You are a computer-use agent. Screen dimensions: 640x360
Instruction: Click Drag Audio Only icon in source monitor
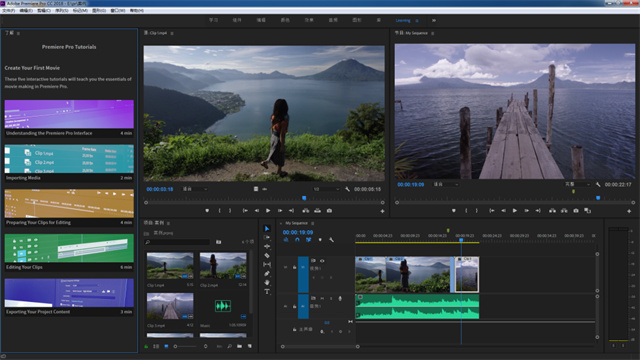click(264, 189)
